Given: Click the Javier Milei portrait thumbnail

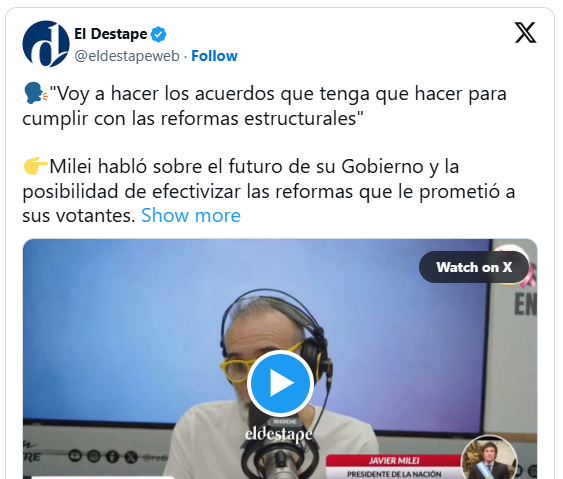Looking at the screenshot, I should 489,458.
